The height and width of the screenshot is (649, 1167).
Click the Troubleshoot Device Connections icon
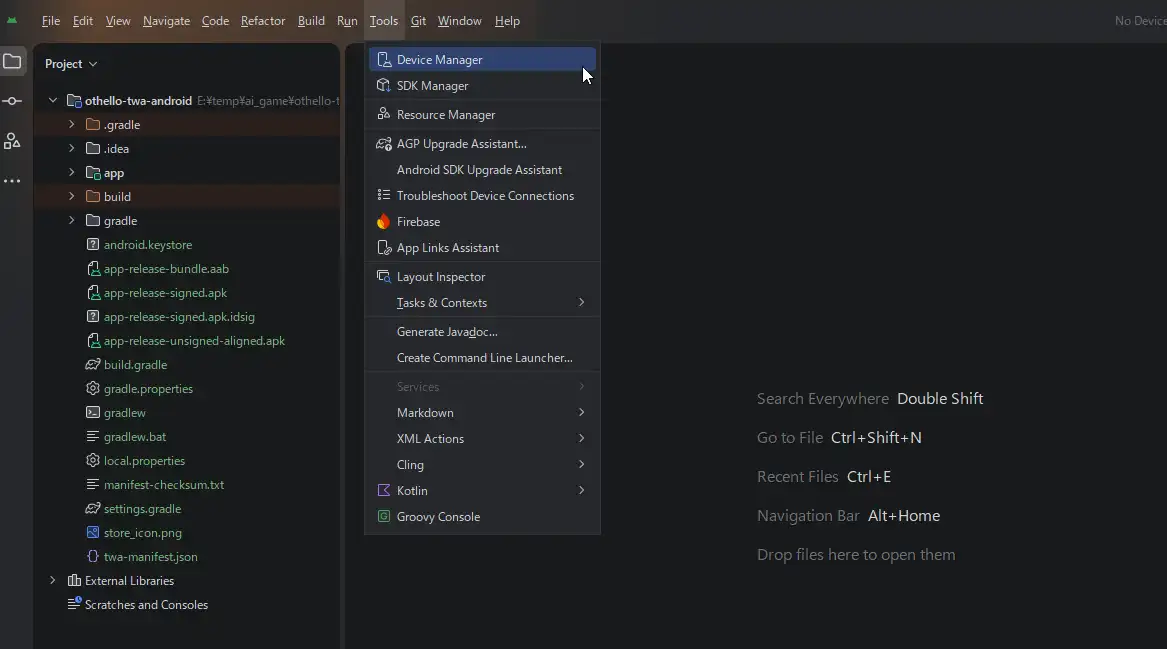point(384,195)
